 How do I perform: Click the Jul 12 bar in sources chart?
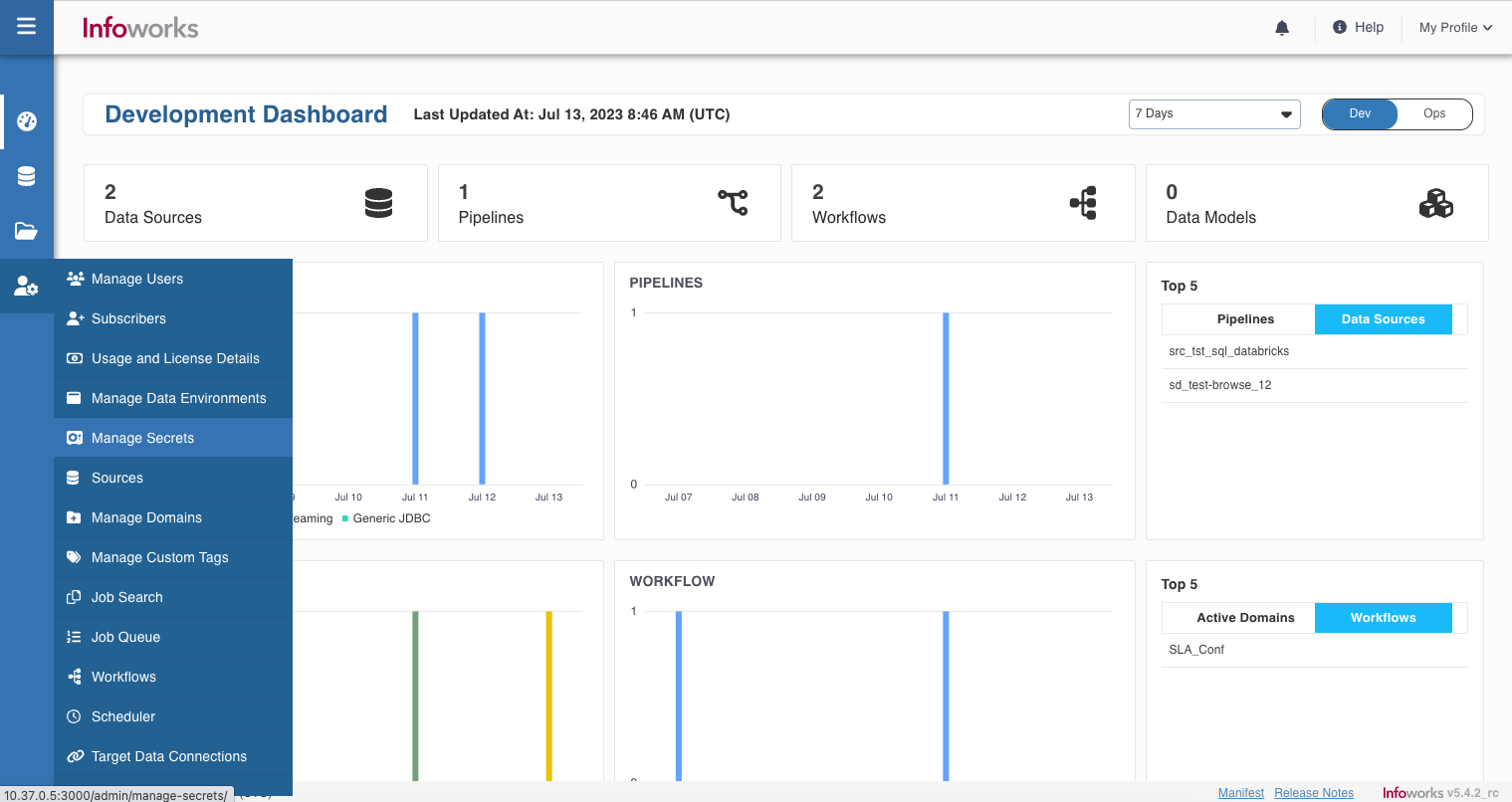(482, 398)
